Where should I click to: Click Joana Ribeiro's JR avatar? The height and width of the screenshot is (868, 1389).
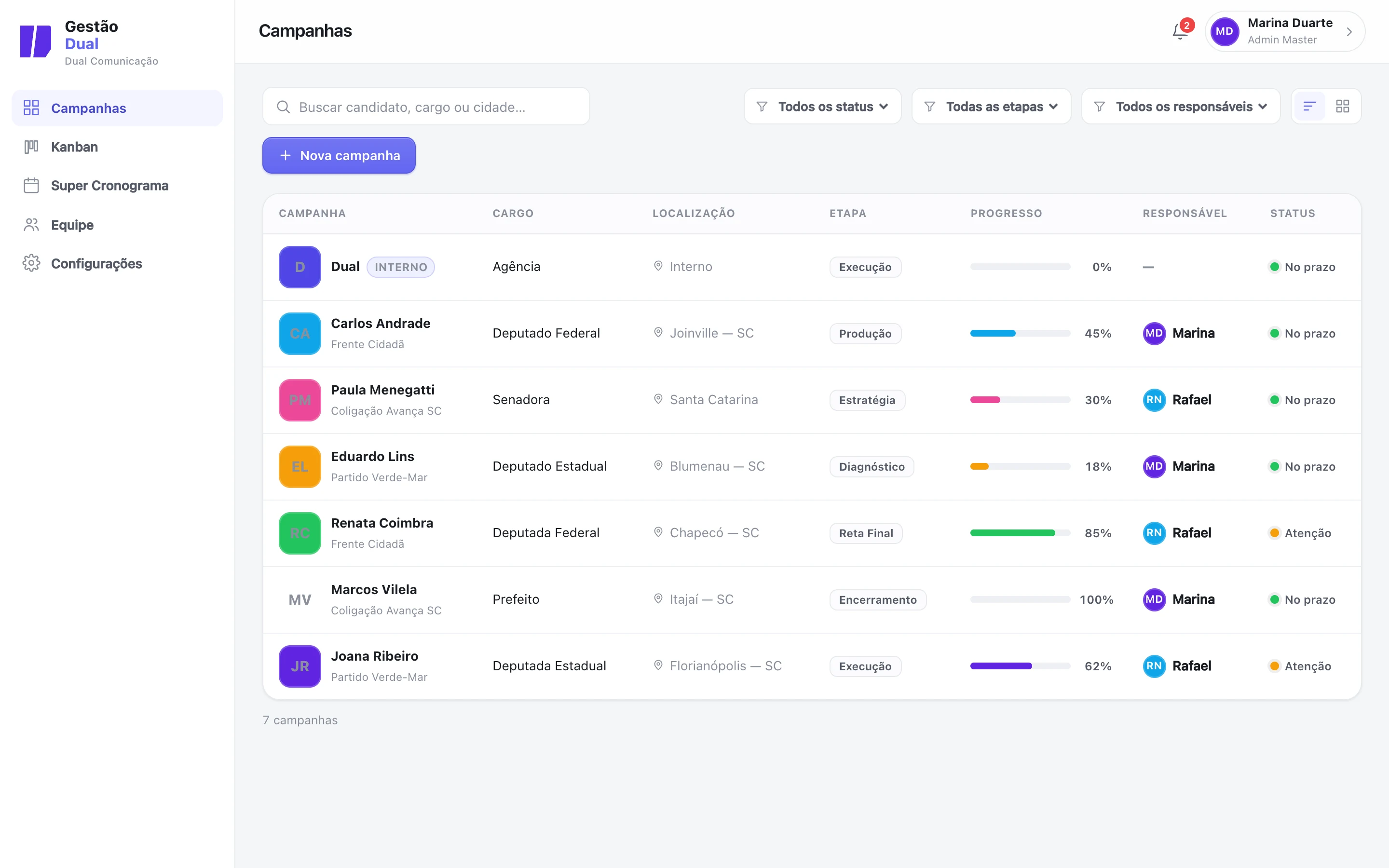(x=300, y=666)
